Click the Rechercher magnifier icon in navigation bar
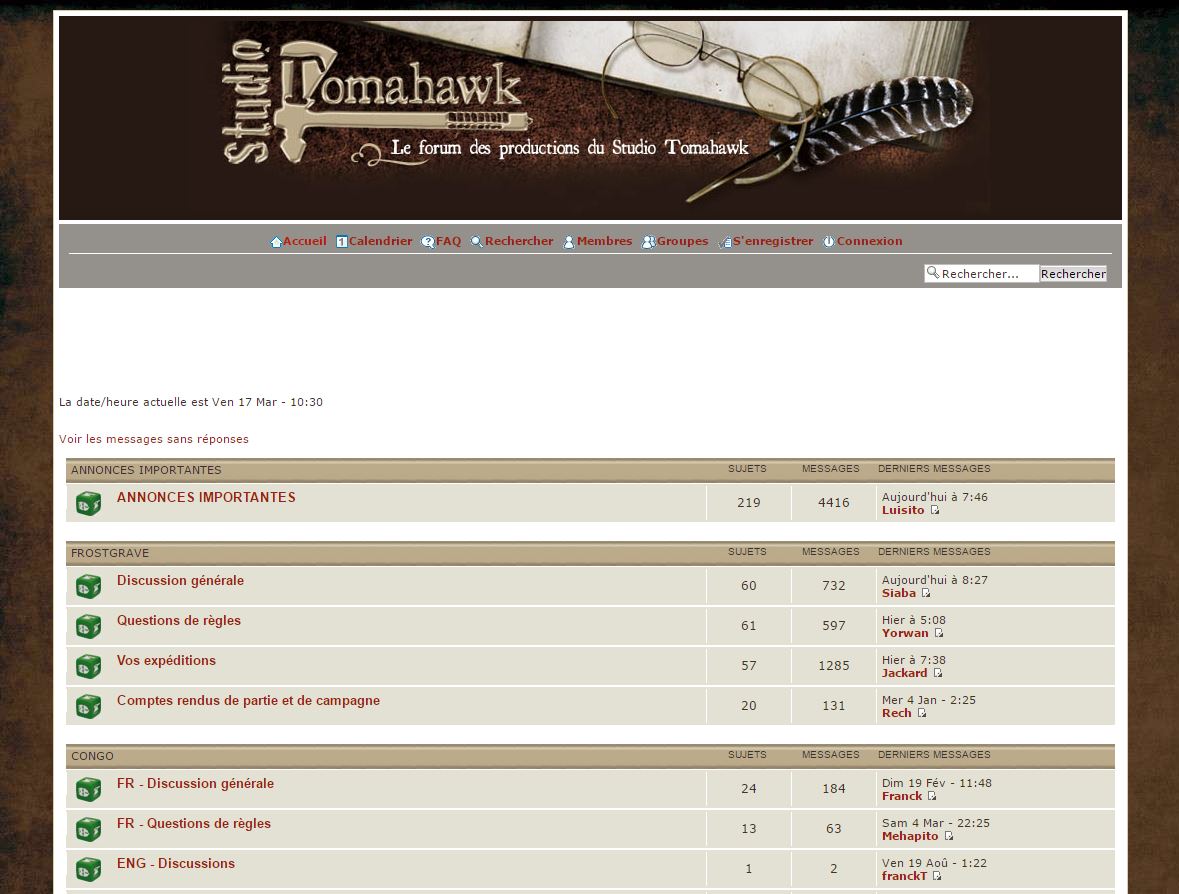 [x=477, y=241]
